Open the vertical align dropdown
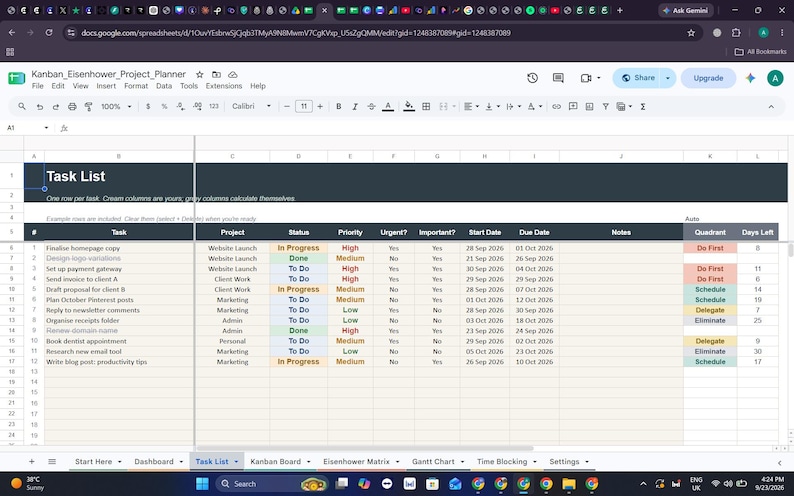The width and height of the screenshot is (794, 496). click(492, 106)
